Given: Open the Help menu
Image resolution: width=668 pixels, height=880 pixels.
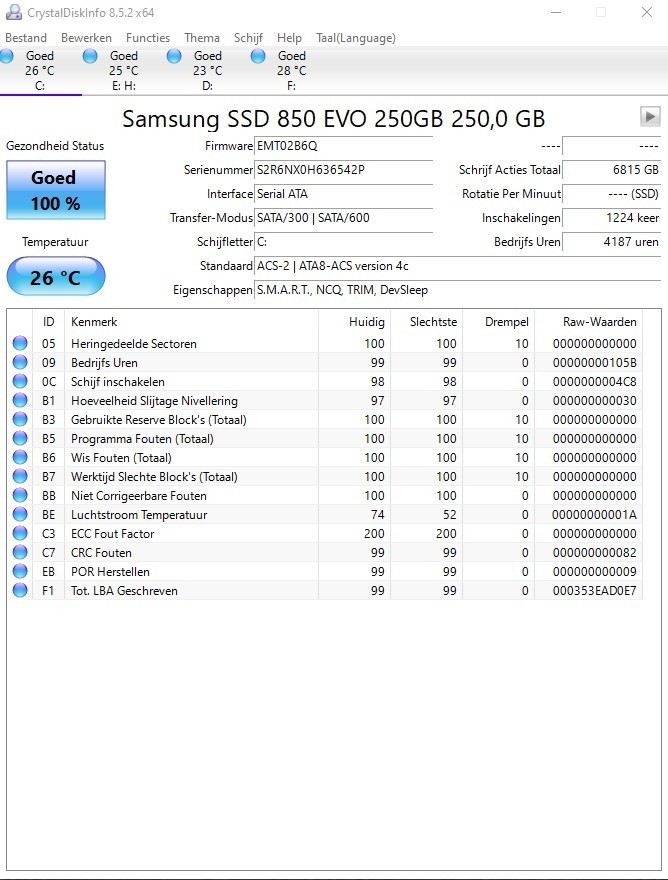Looking at the screenshot, I should point(289,38).
